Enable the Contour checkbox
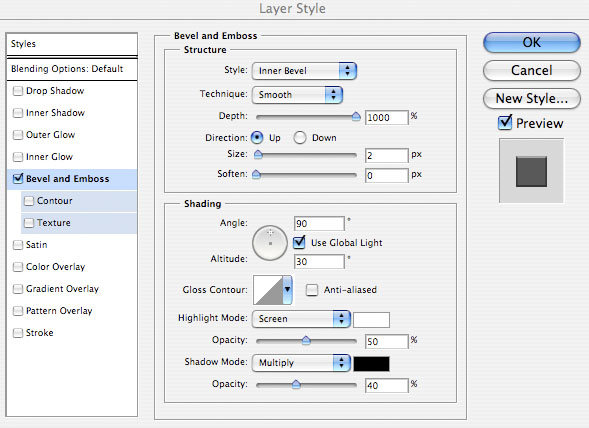 29,201
